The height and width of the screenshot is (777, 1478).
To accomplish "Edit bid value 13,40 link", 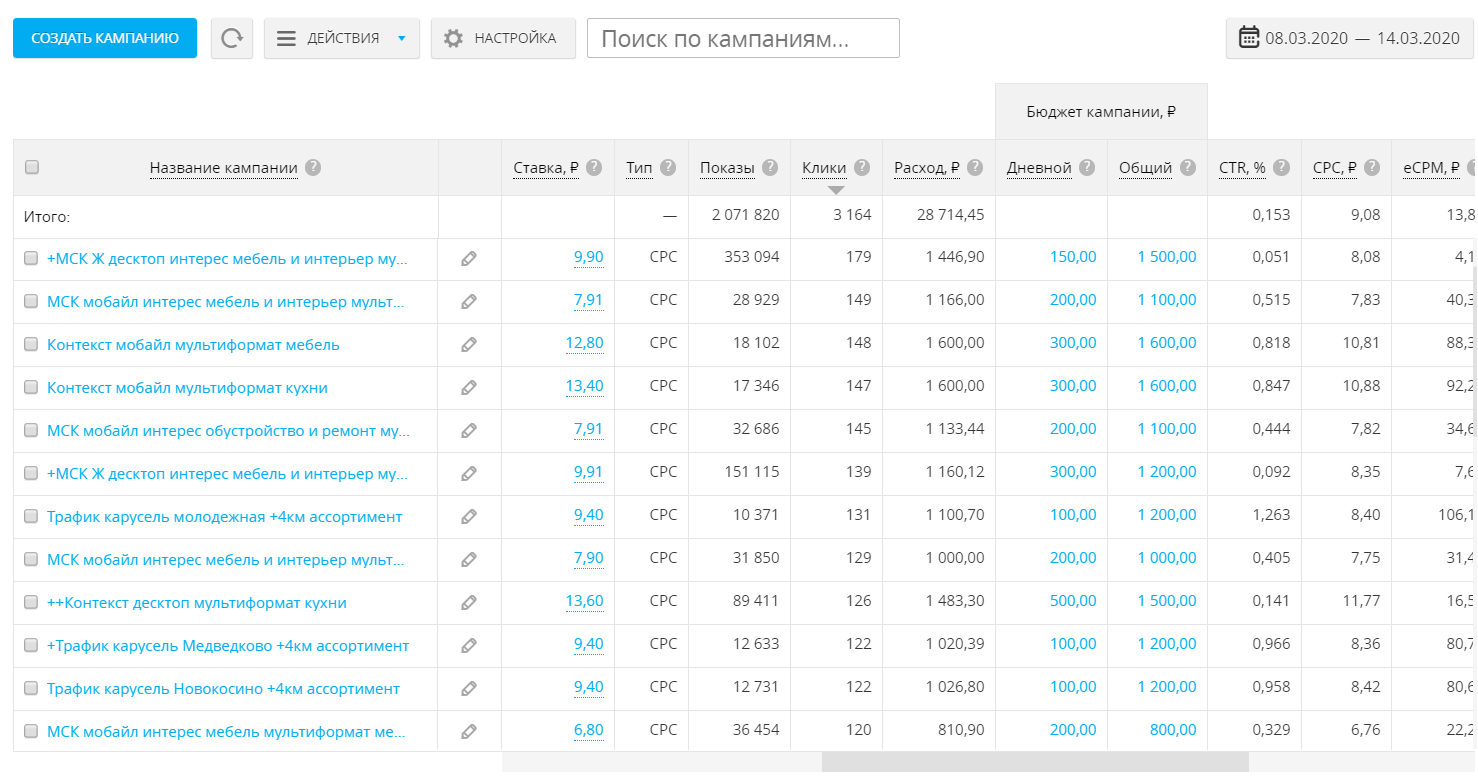I will [x=584, y=386].
